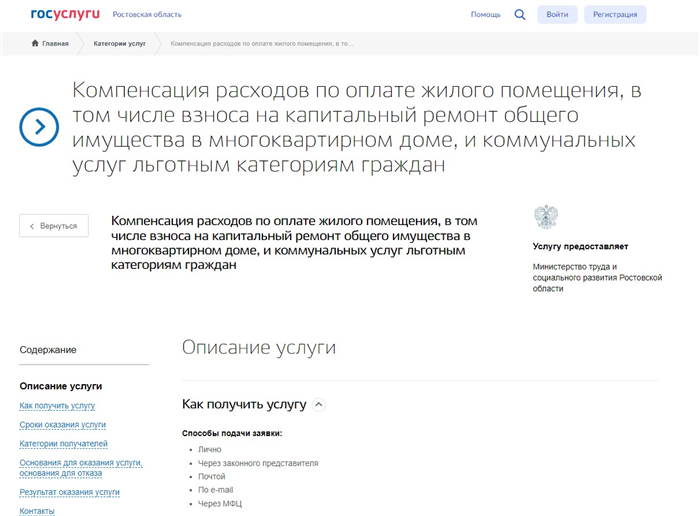Click the 'Почтой' list item
Screen dimensions: 700x516
pos(212,477)
